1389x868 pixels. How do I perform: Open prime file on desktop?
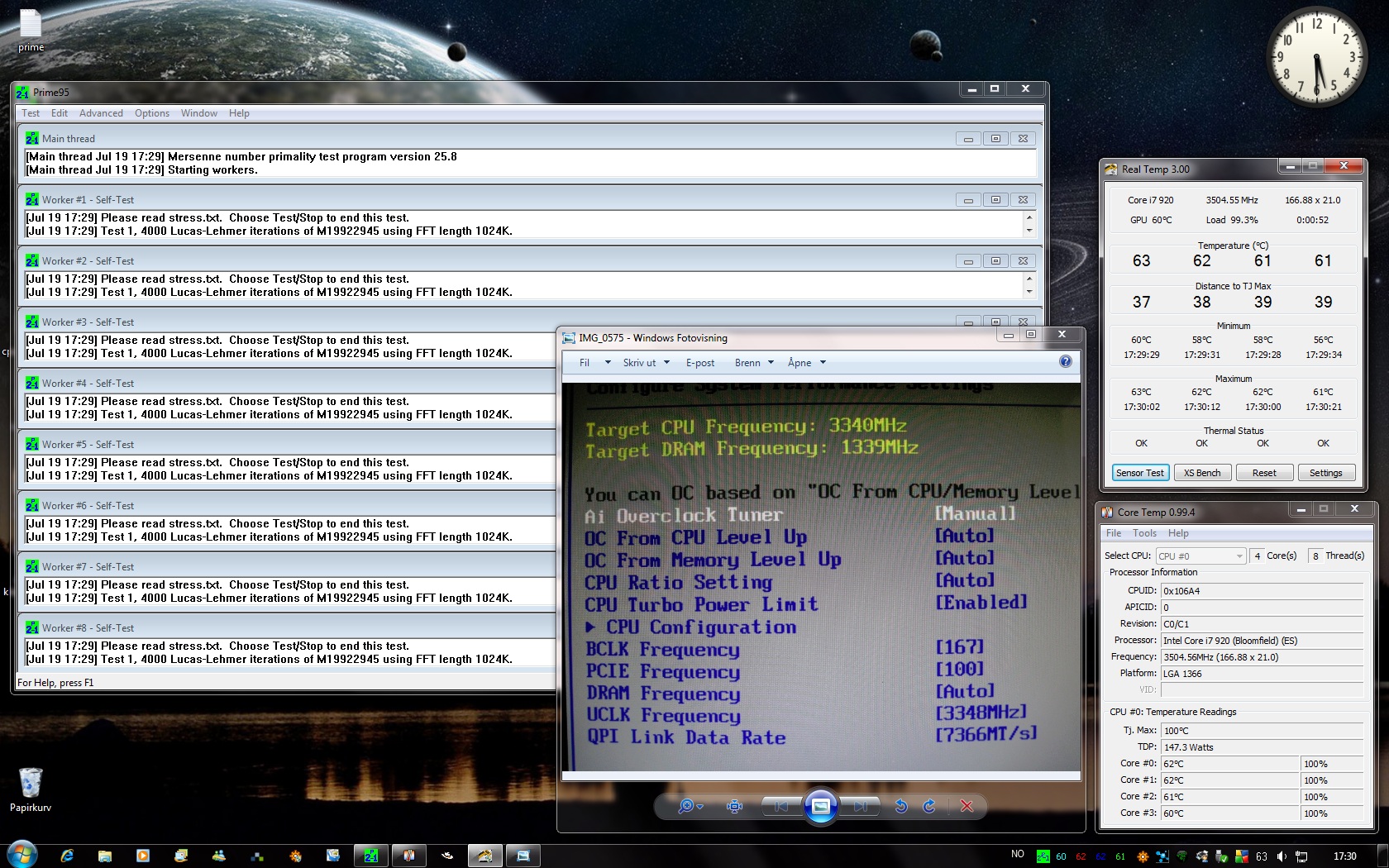pyautogui.click(x=31, y=31)
